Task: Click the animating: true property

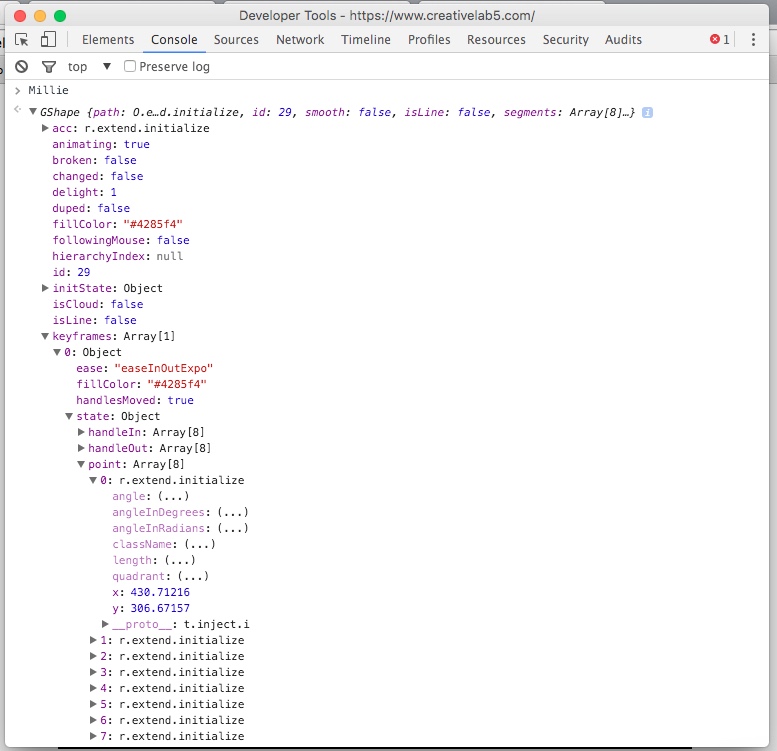Action: [101, 144]
